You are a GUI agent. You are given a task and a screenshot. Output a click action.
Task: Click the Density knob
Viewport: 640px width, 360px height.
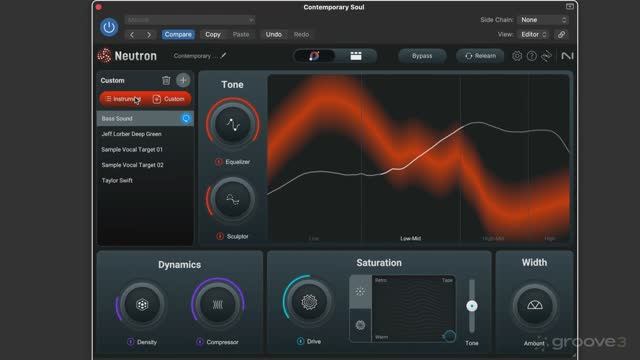(x=142, y=304)
